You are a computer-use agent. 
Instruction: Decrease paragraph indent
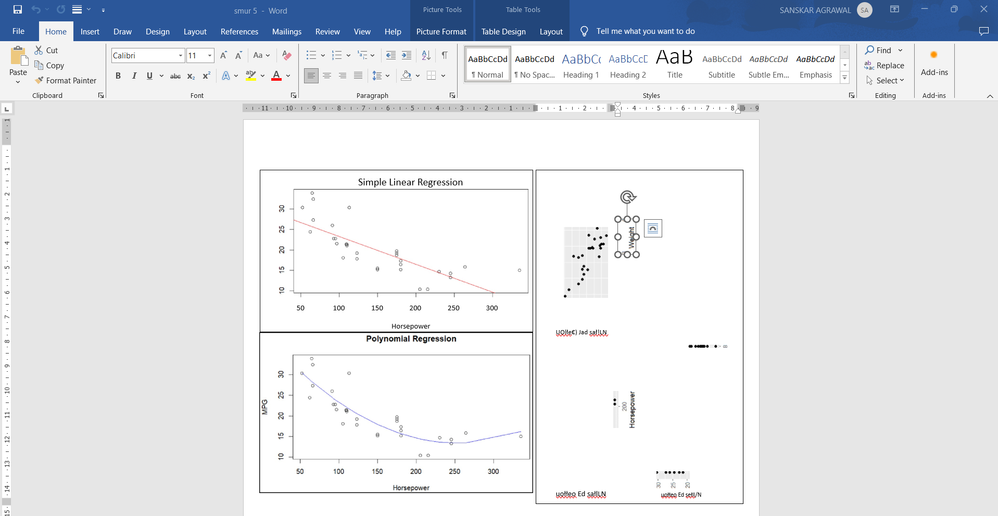tap(391, 55)
